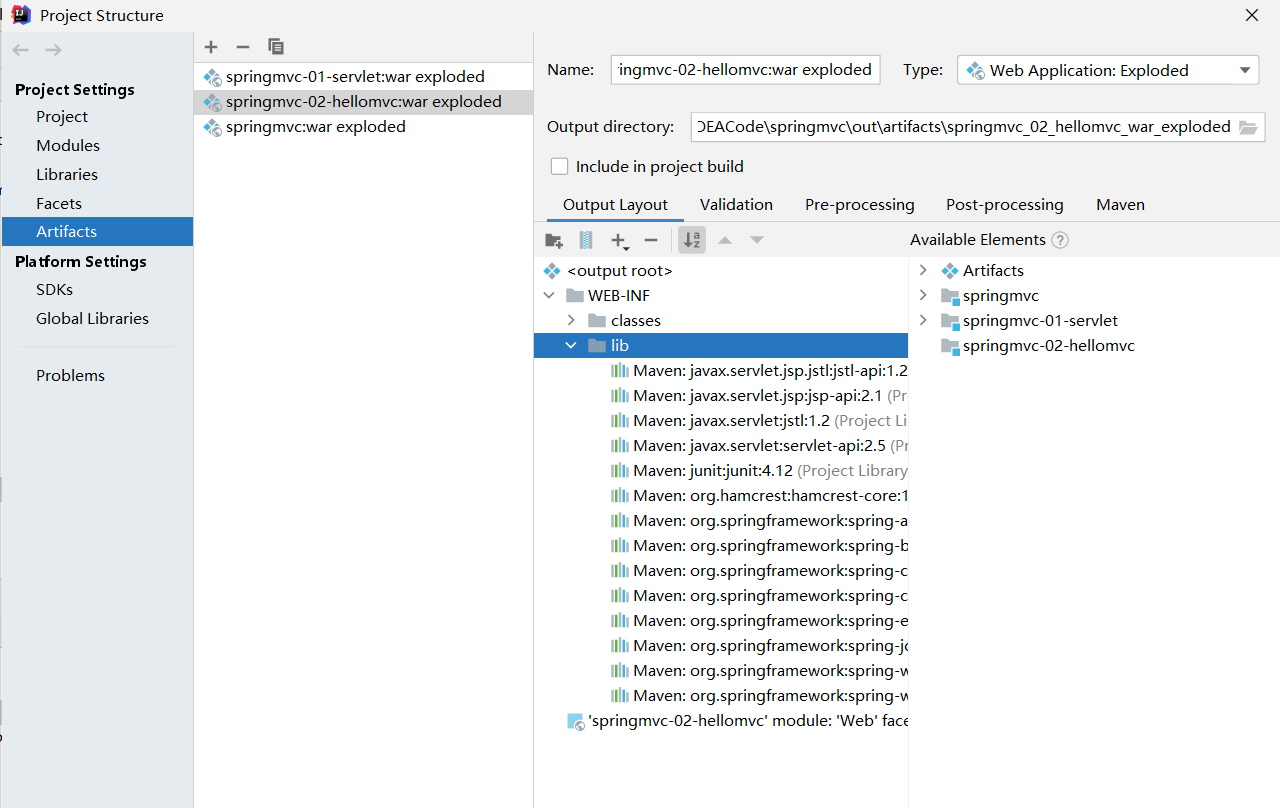Open Modules in Project Settings
The height and width of the screenshot is (808, 1280).
click(x=68, y=146)
